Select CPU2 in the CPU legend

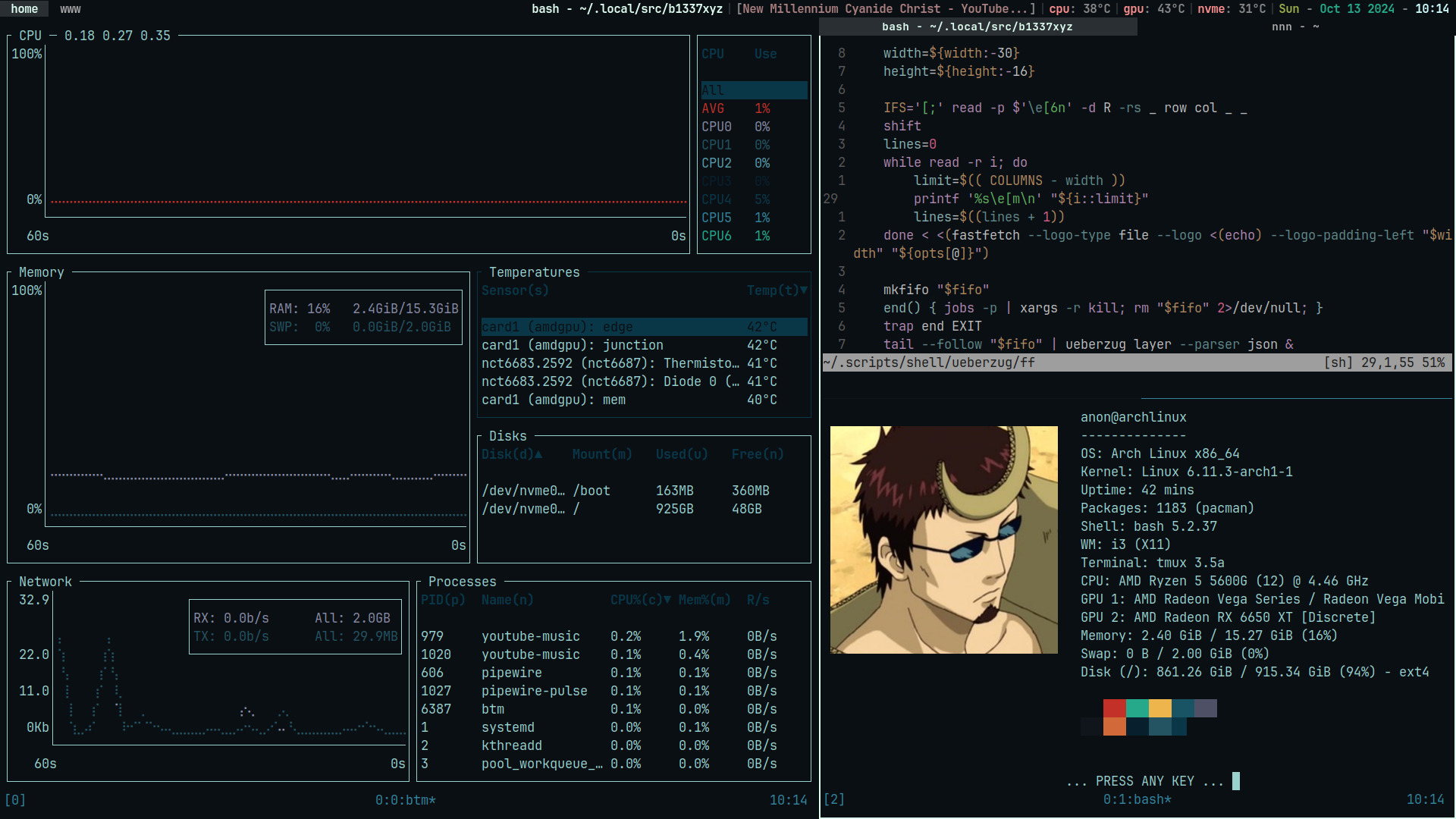[x=754, y=163]
